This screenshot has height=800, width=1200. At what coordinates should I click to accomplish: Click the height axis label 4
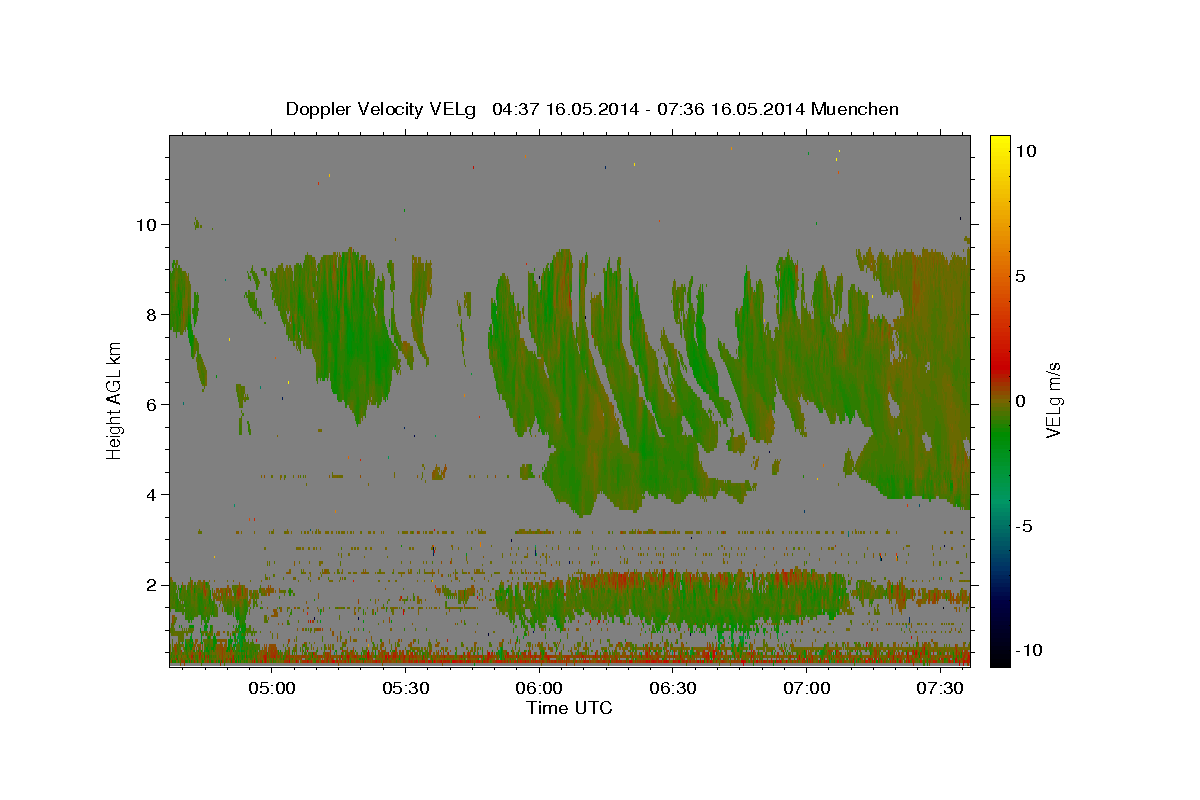click(151, 494)
